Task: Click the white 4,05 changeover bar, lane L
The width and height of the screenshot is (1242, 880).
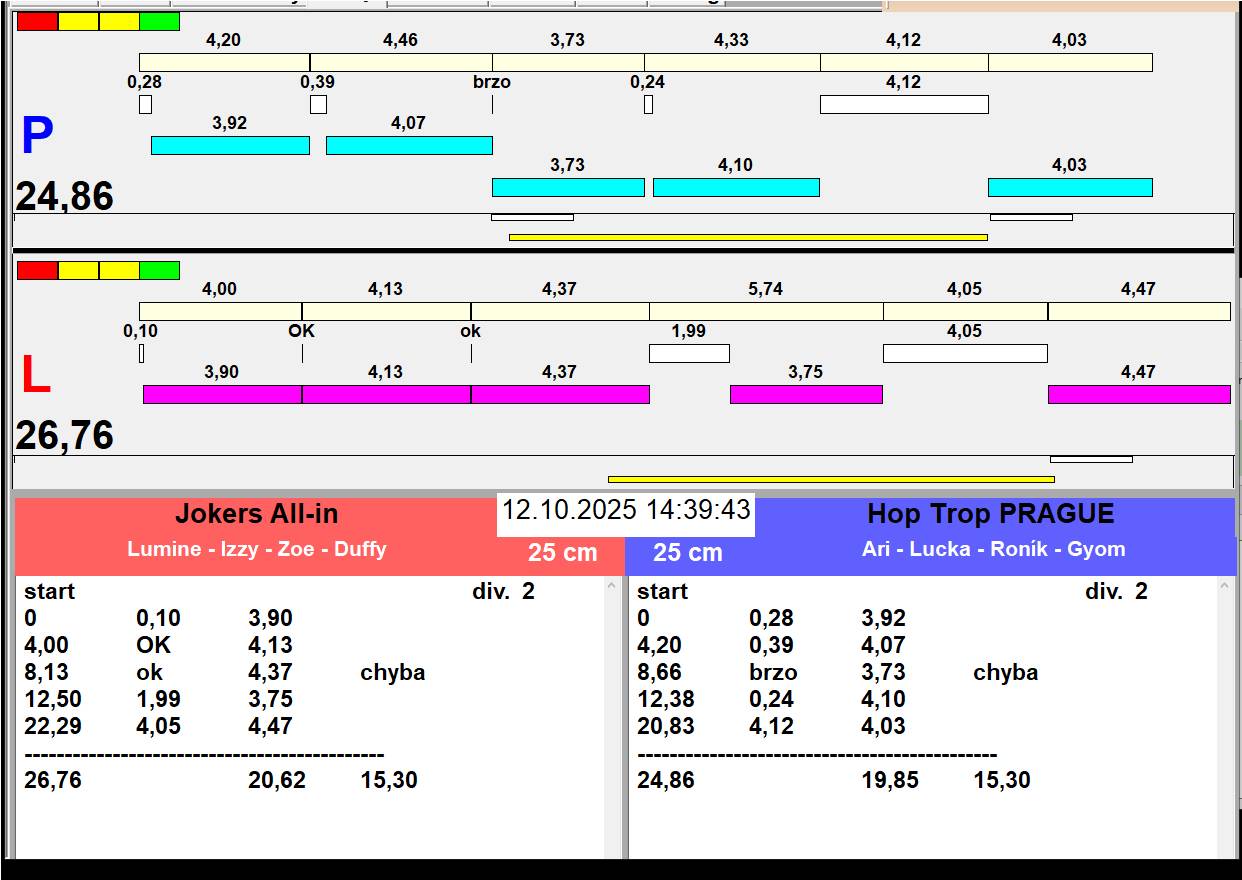Action: 965,353
